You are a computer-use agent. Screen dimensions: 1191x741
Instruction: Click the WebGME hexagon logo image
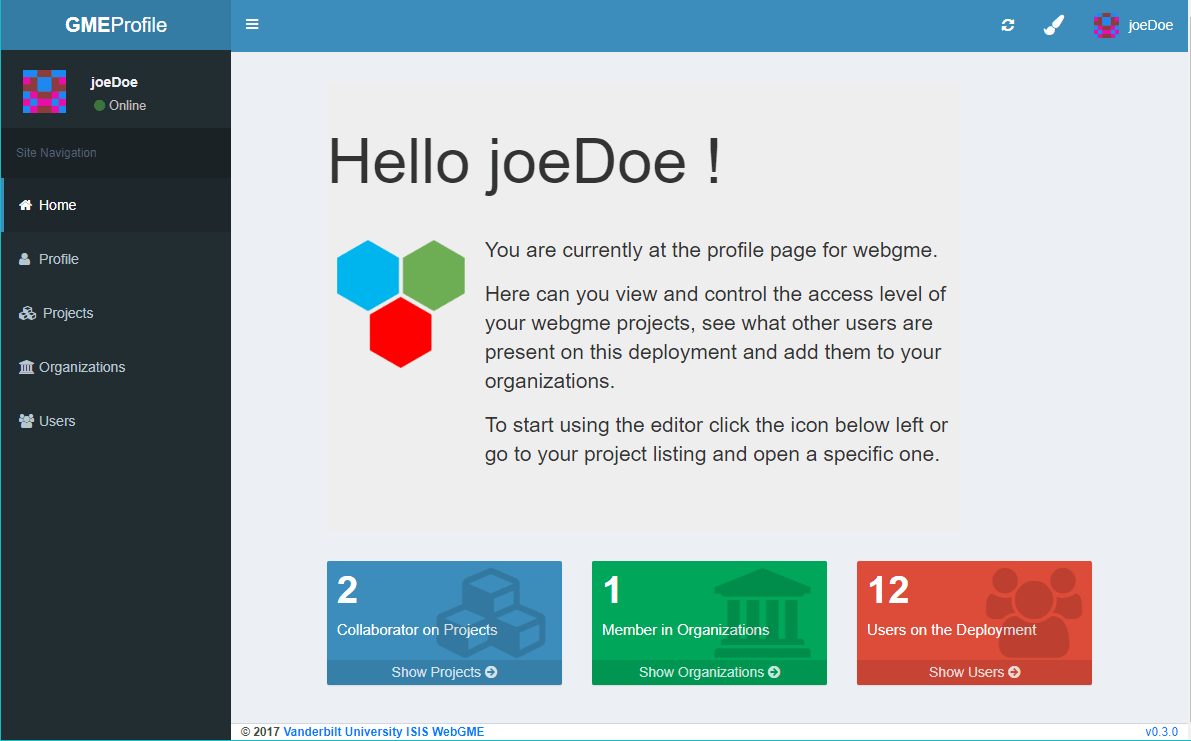[x=399, y=300]
